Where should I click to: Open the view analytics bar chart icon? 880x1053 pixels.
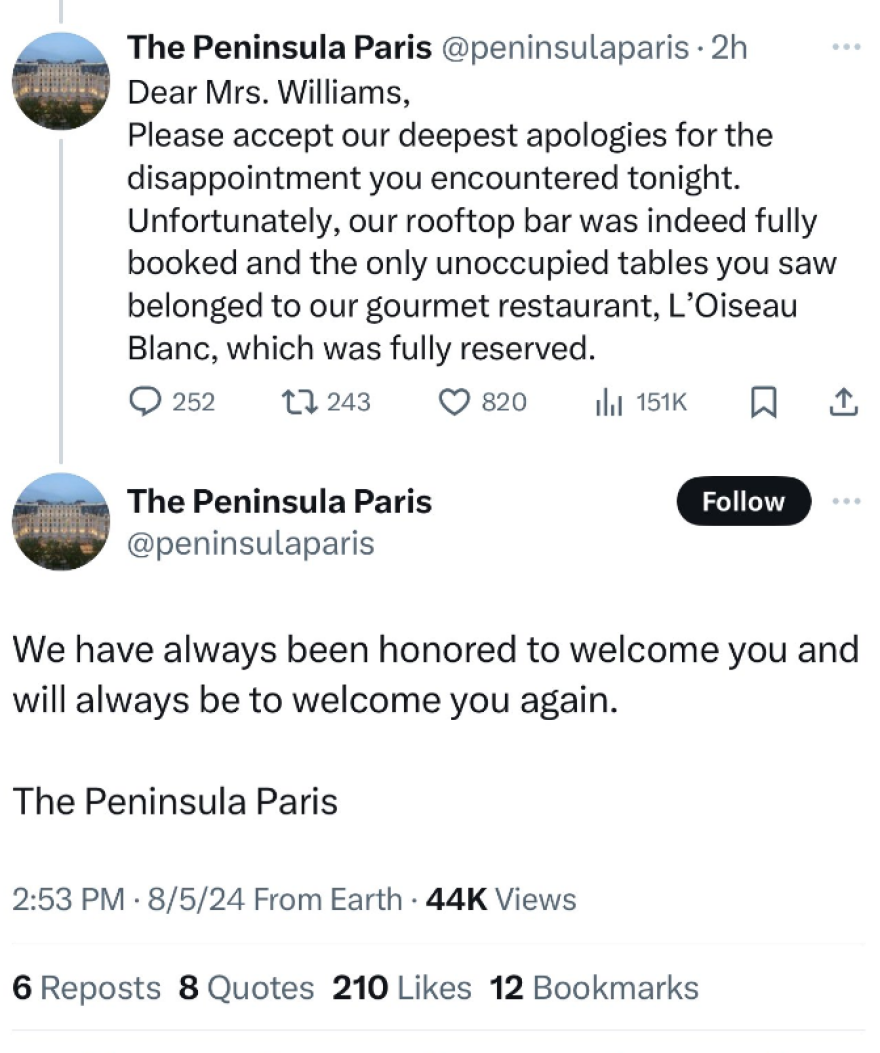tap(609, 402)
